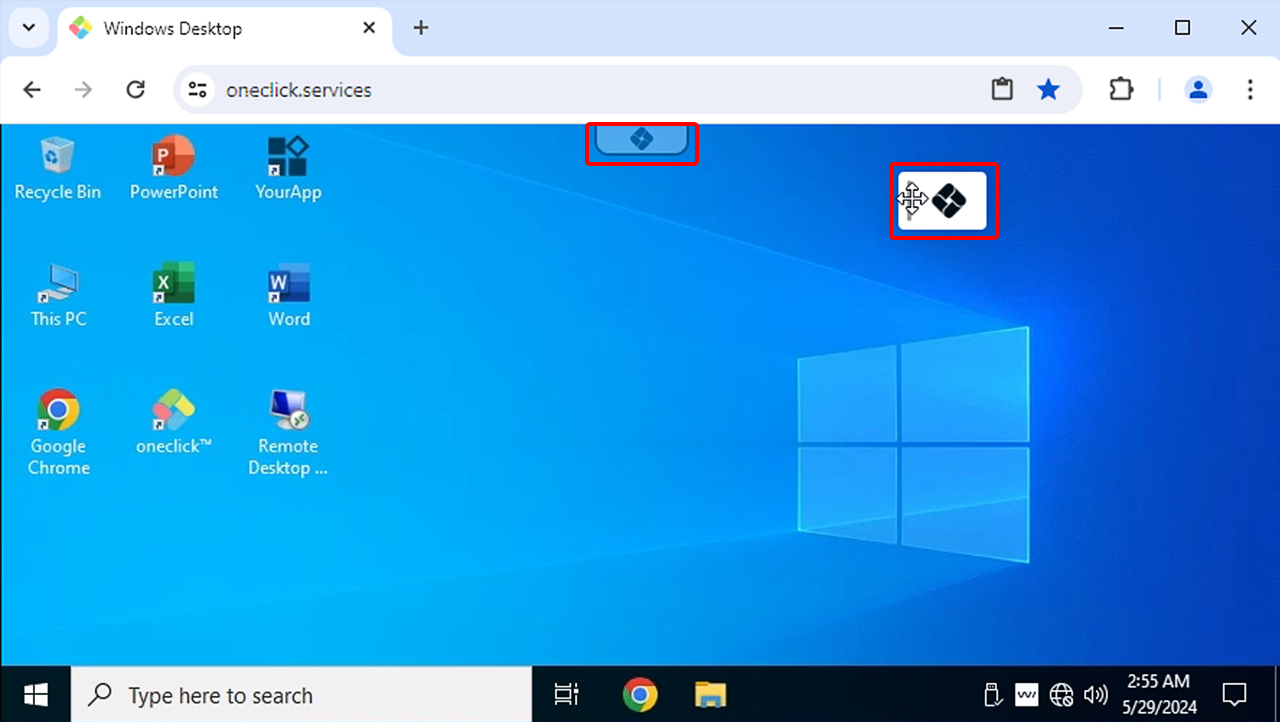The image size is (1280, 722).
Task: Open YourApp from the desktop
Action: [x=288, y=167]
